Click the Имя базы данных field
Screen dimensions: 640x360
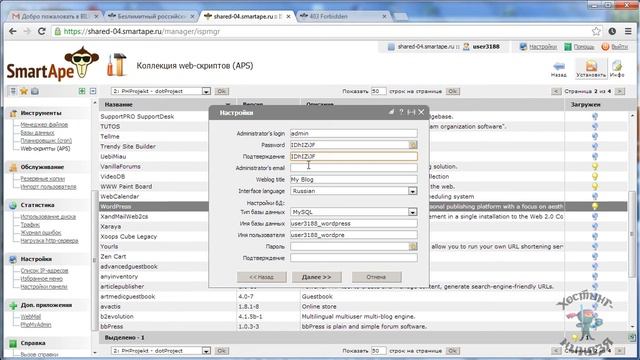(x=353, y=223)
